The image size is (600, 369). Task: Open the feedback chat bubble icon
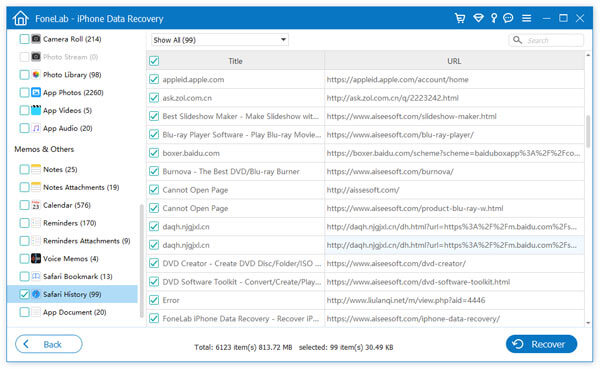click(x=508, y=18)
